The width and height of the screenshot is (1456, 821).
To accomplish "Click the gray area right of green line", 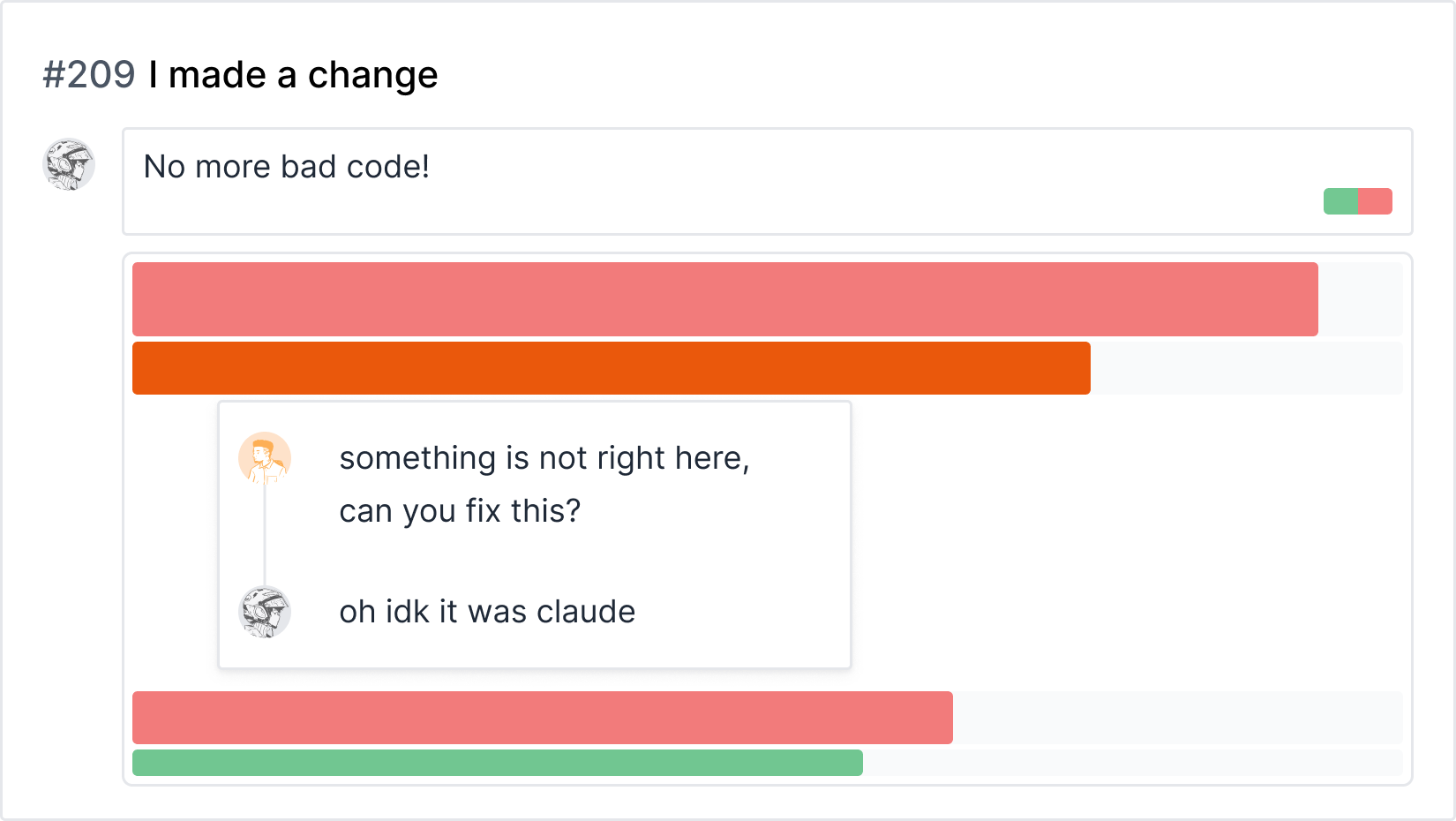I will coord(1133,763).
